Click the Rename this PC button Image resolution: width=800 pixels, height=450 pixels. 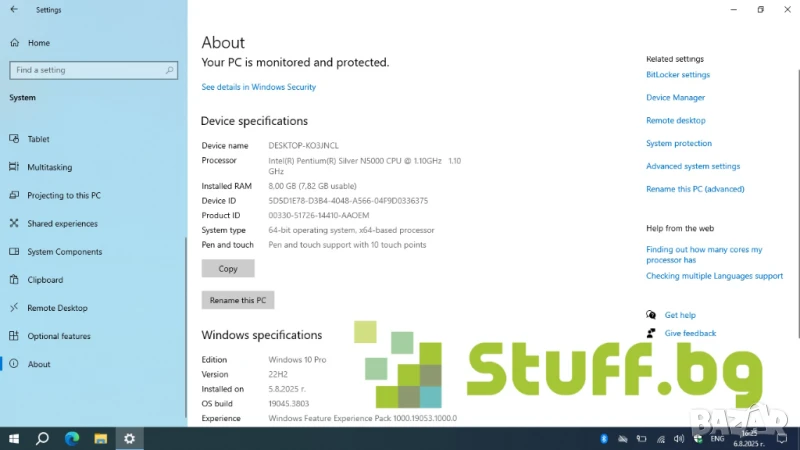[x=238, y=300]
